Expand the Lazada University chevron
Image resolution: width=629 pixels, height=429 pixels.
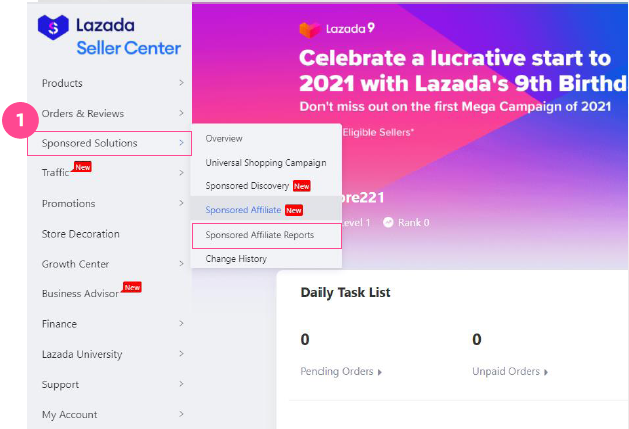tap(181, 354)
